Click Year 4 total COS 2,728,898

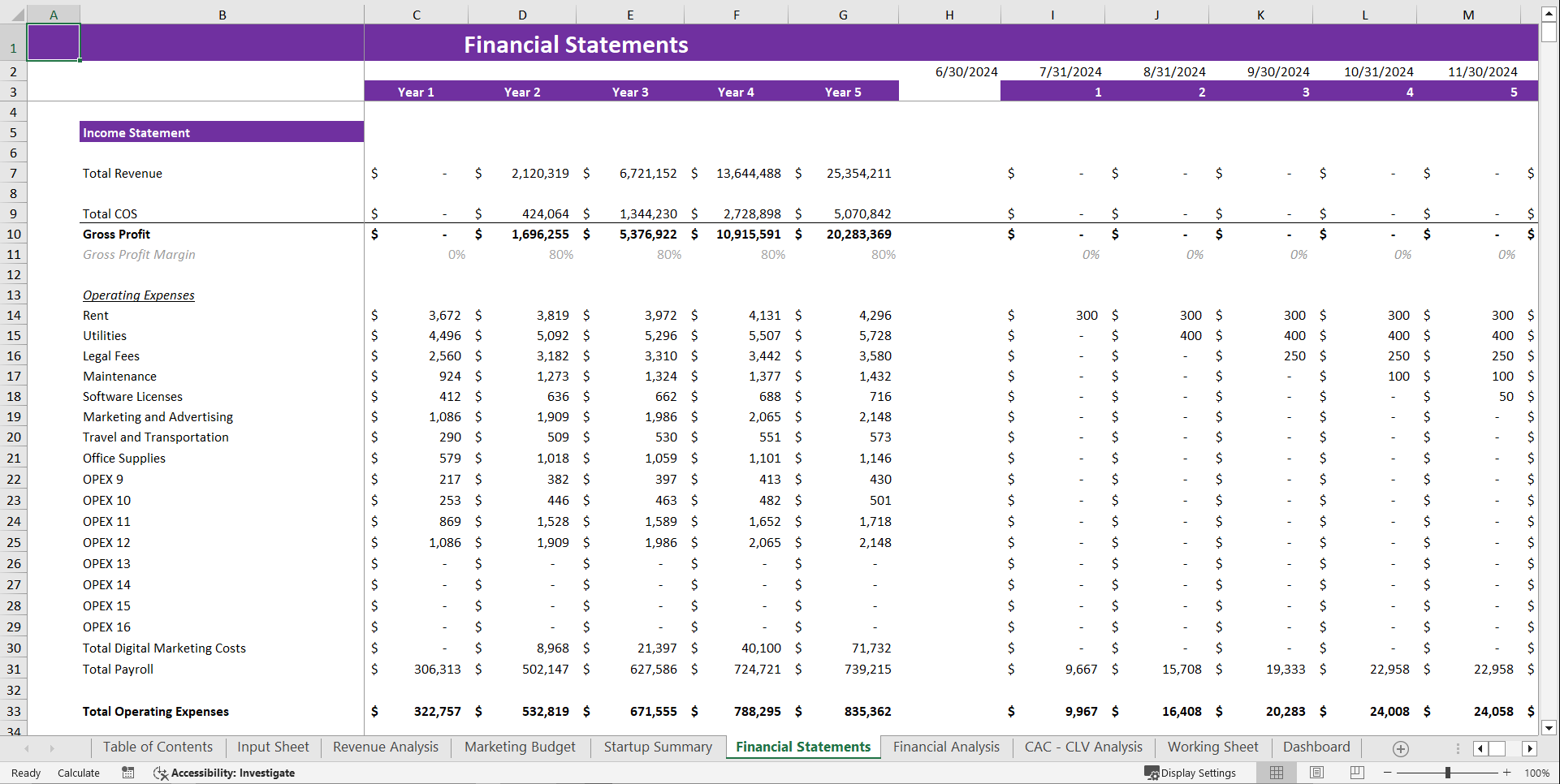752,213
